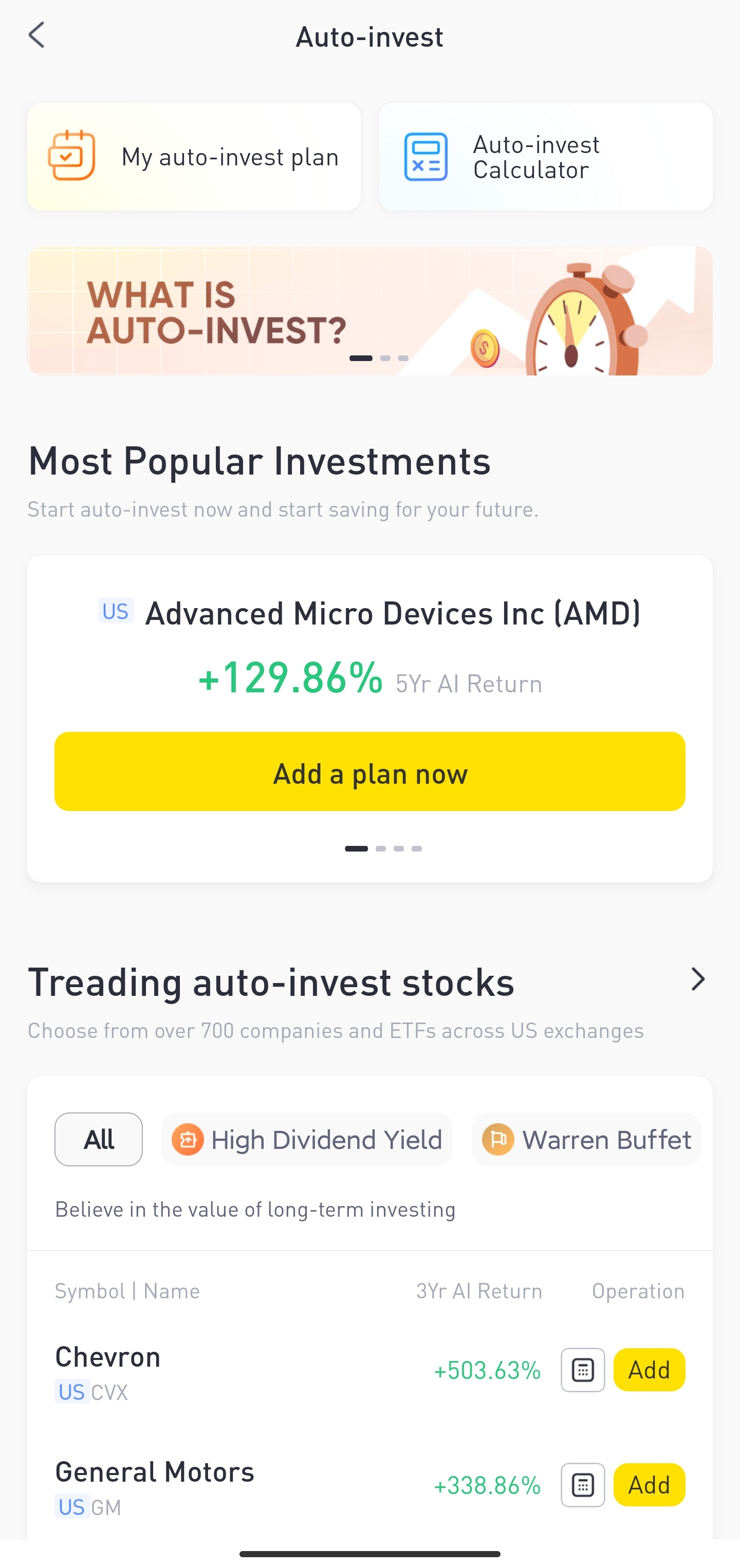This screenshot has height=1568, width=740.
Task: Expand Treading auto-invest stocks list
Action: pos(697,979)
